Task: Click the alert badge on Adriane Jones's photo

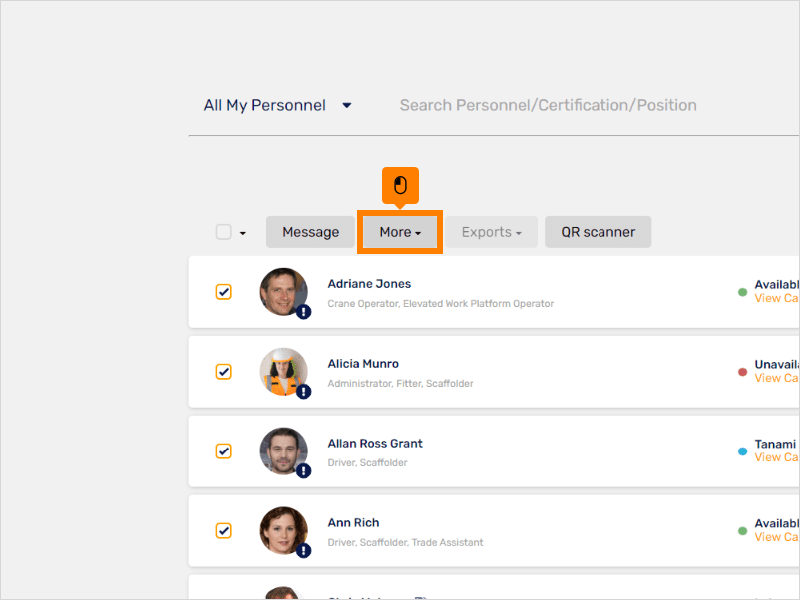Action: (303, 312)
